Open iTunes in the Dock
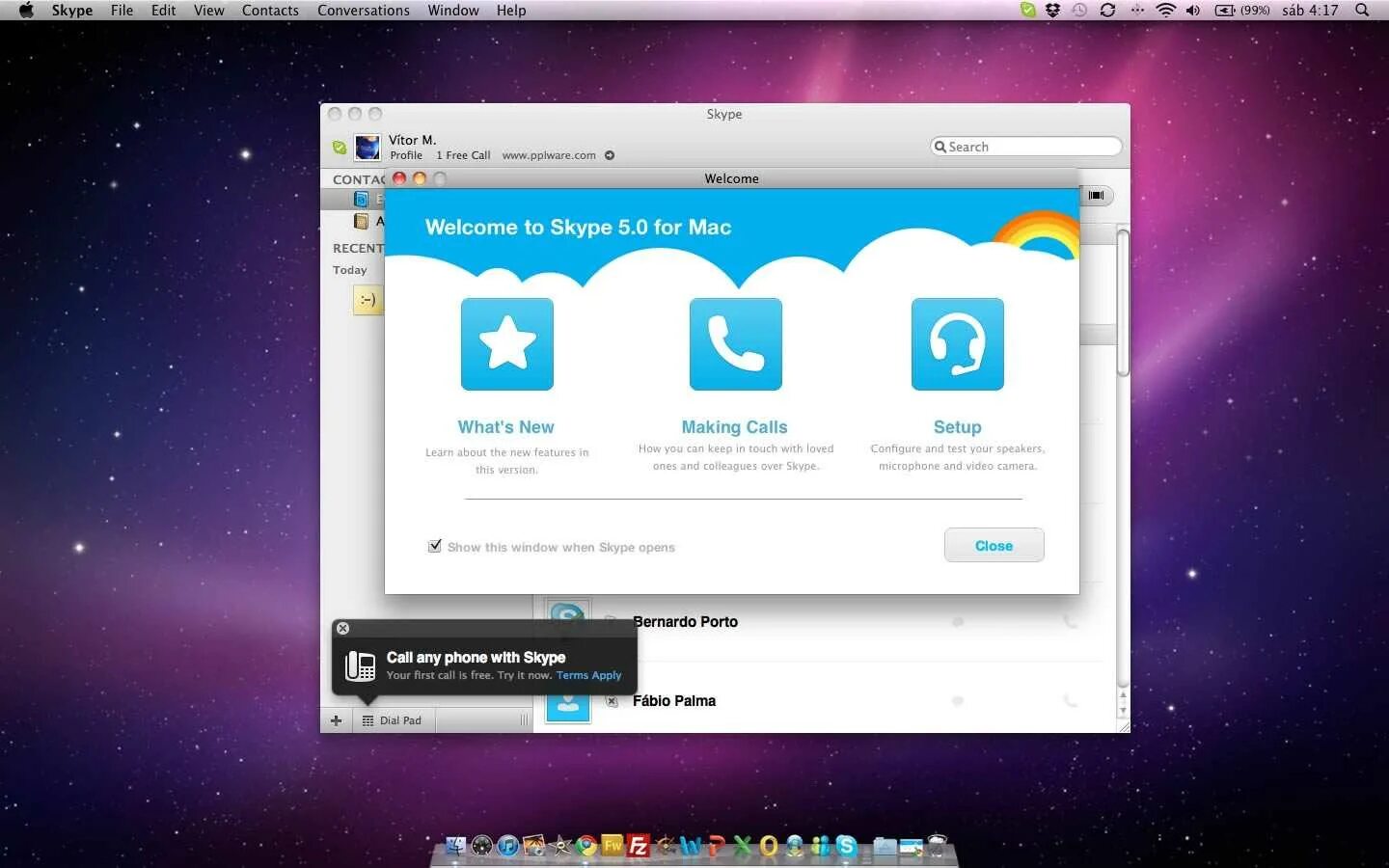The image size is (1389, 868). click(x=508, y=846)
